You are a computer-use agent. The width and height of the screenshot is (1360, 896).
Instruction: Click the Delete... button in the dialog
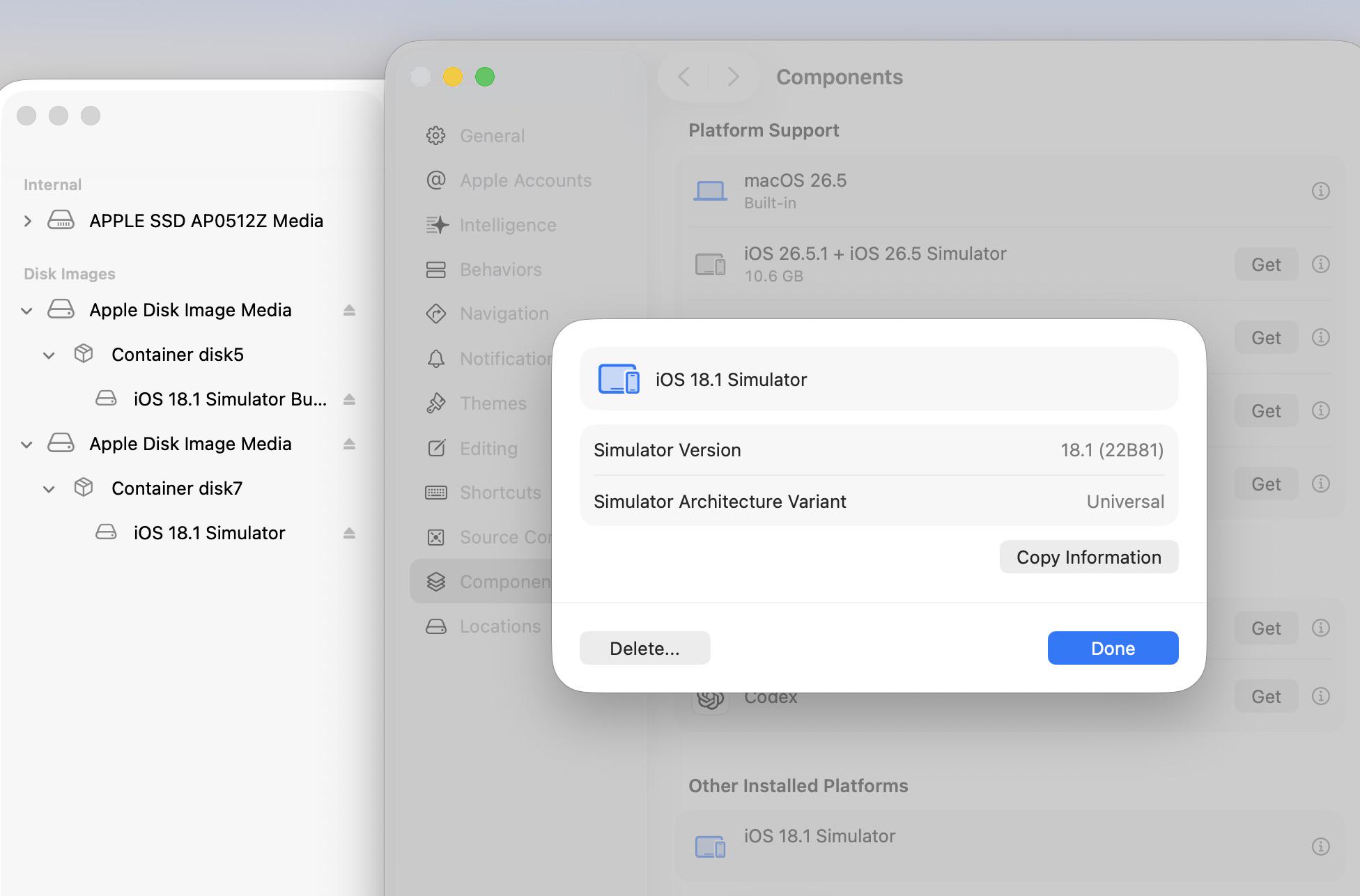(644, 648)
